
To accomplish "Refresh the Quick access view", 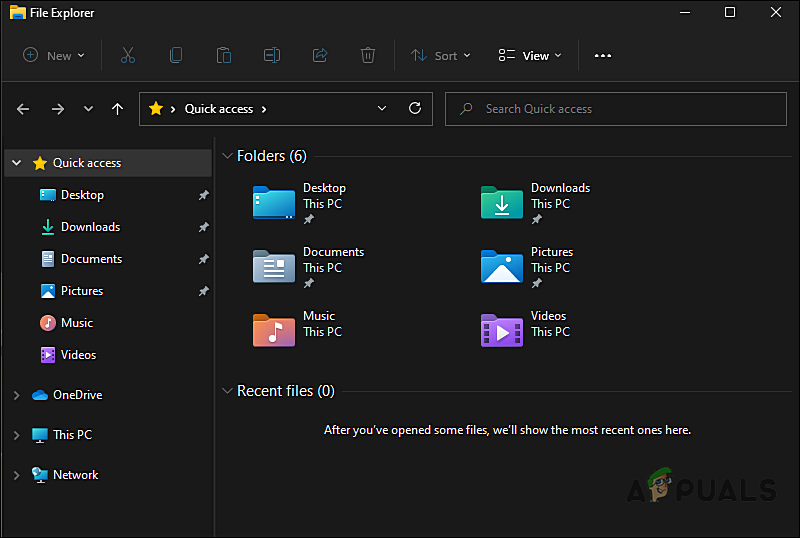I will 415,108.
